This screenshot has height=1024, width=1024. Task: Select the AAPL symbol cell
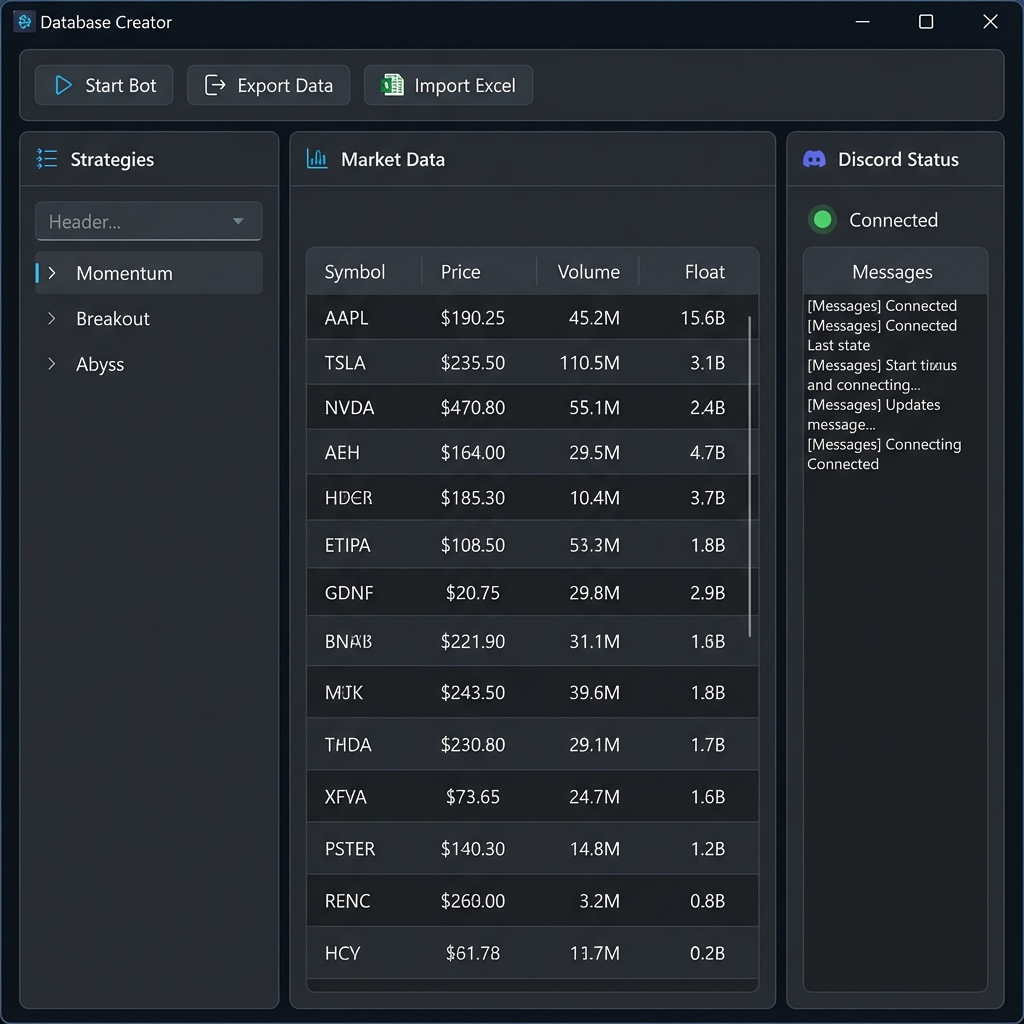pos(346,318)
